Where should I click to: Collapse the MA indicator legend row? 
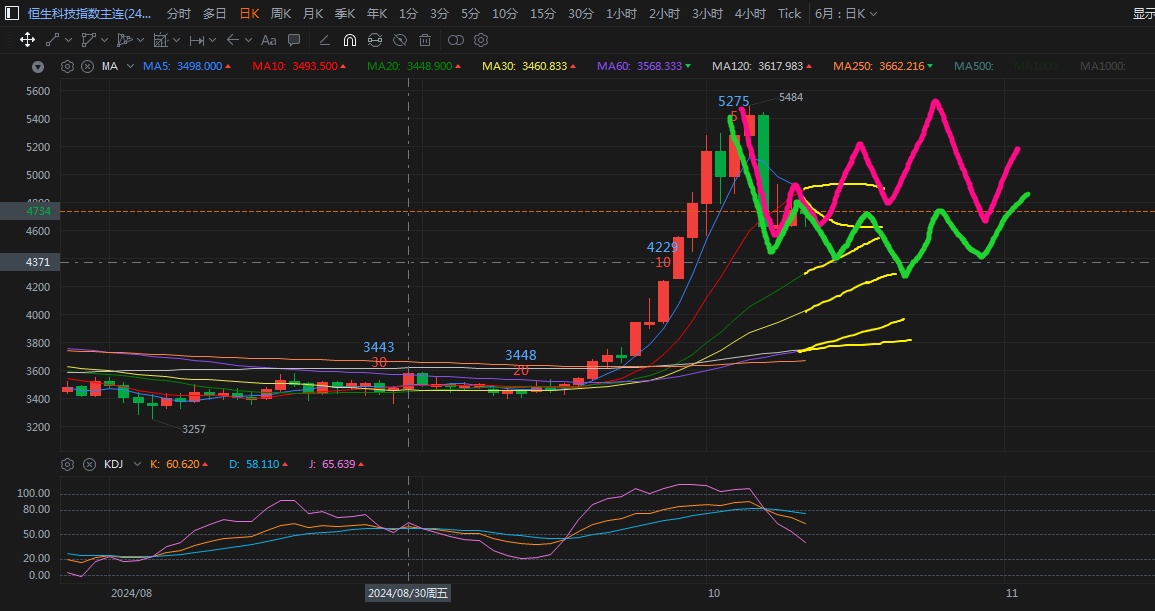coord(38,67)
